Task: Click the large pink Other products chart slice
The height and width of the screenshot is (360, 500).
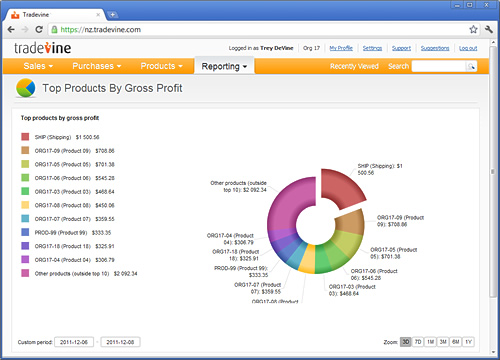Action: 287,203
